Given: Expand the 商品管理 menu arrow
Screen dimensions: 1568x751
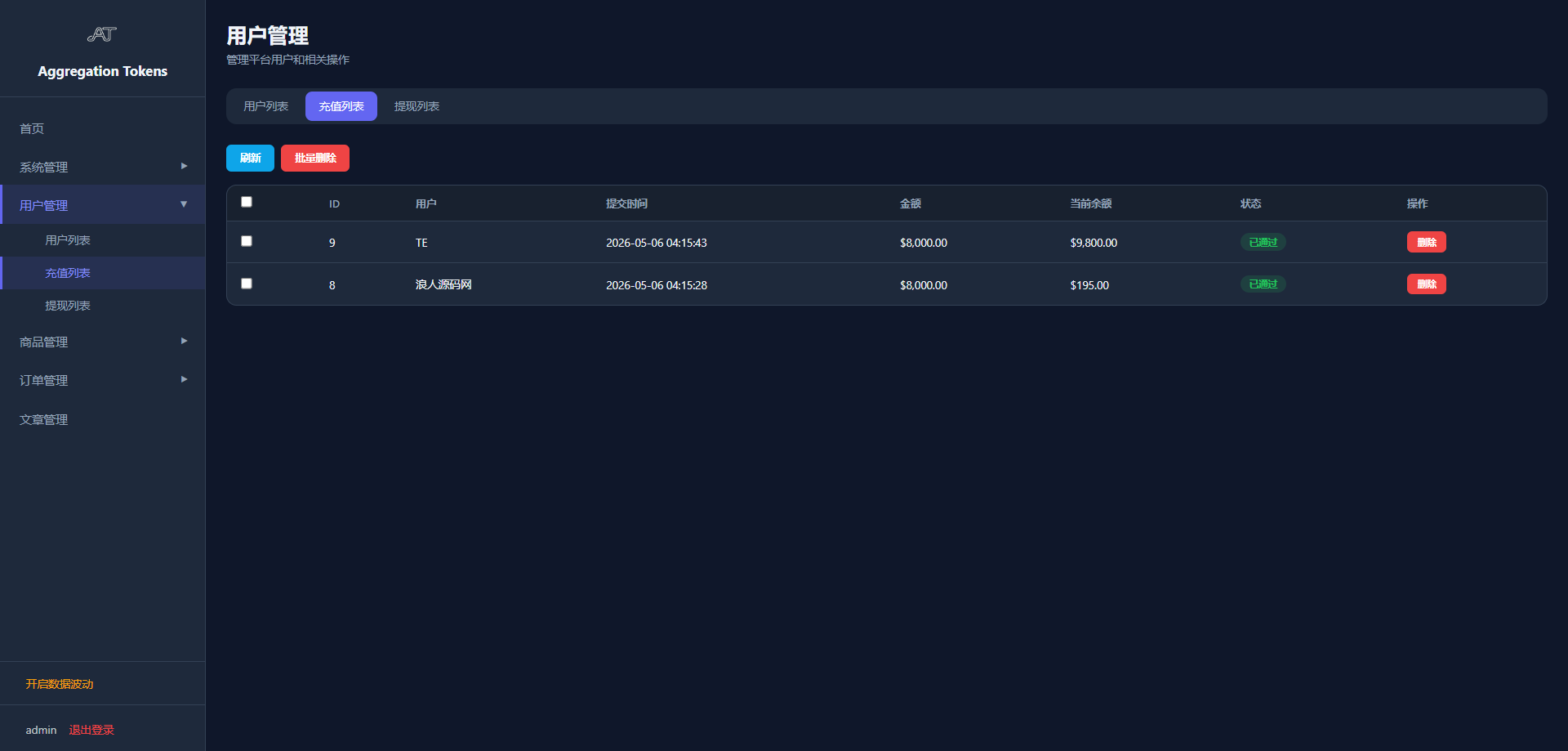Looking at the screenshot, I should 184,341.
